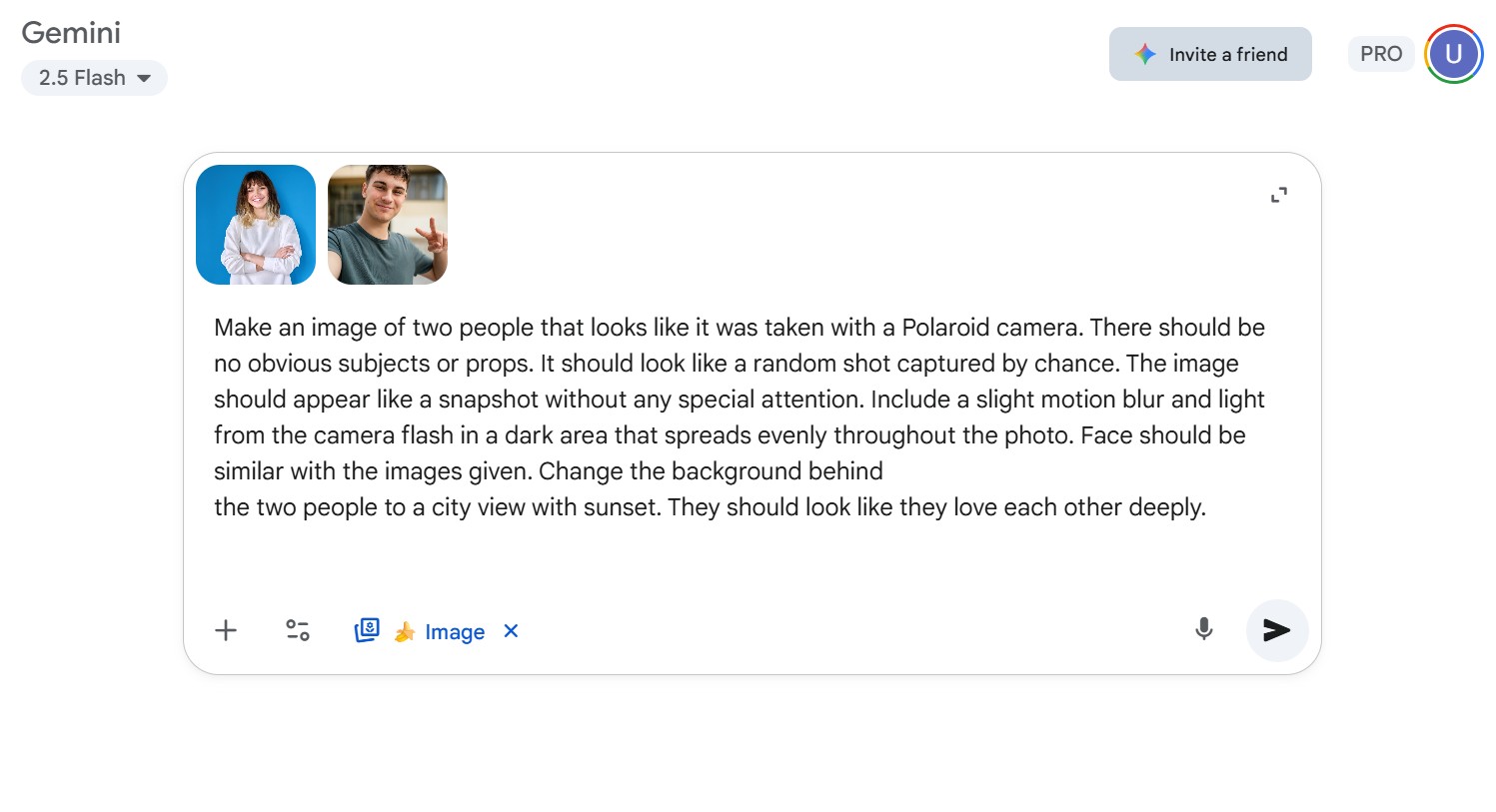Toggle the Image mode chip
This screenshot has width=1496, height=812.
coord(437,631)
